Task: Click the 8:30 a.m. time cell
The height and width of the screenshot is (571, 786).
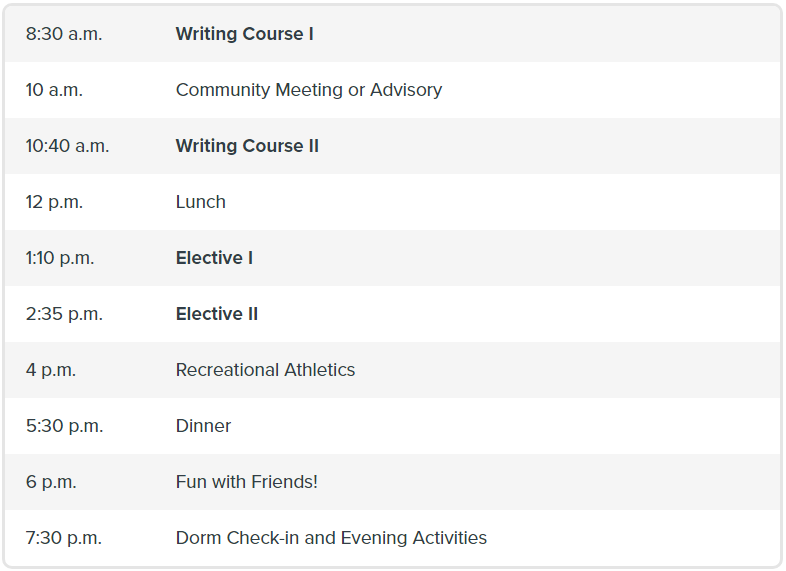Action: click(x=64, y=34)
